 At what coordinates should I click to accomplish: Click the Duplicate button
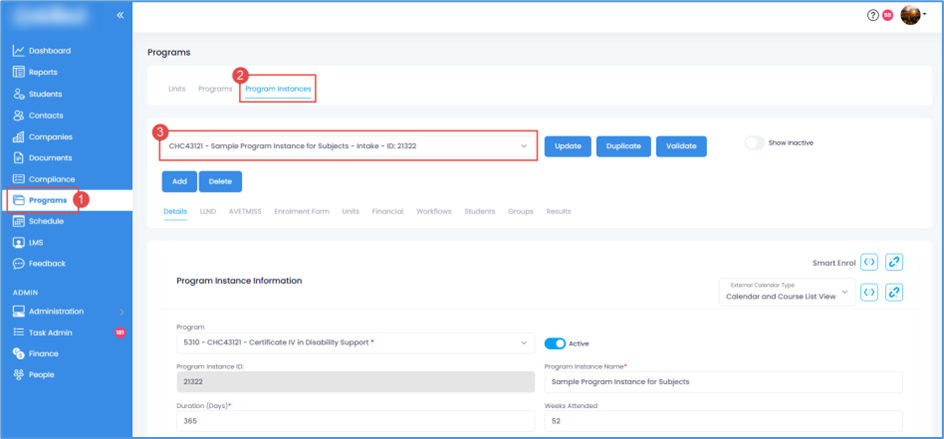pos(623,146)
